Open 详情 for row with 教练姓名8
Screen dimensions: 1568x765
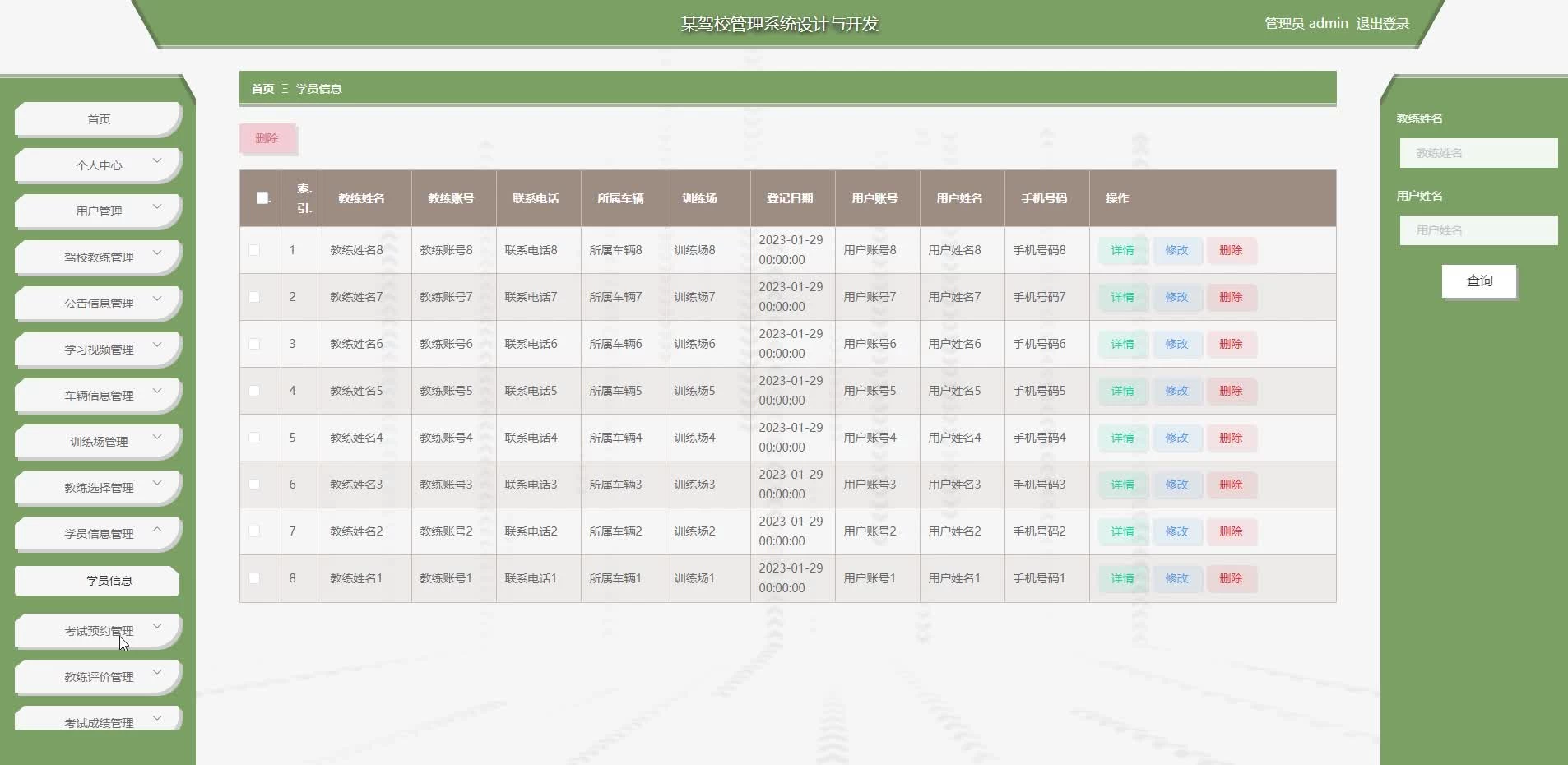tap(1122, 250)
